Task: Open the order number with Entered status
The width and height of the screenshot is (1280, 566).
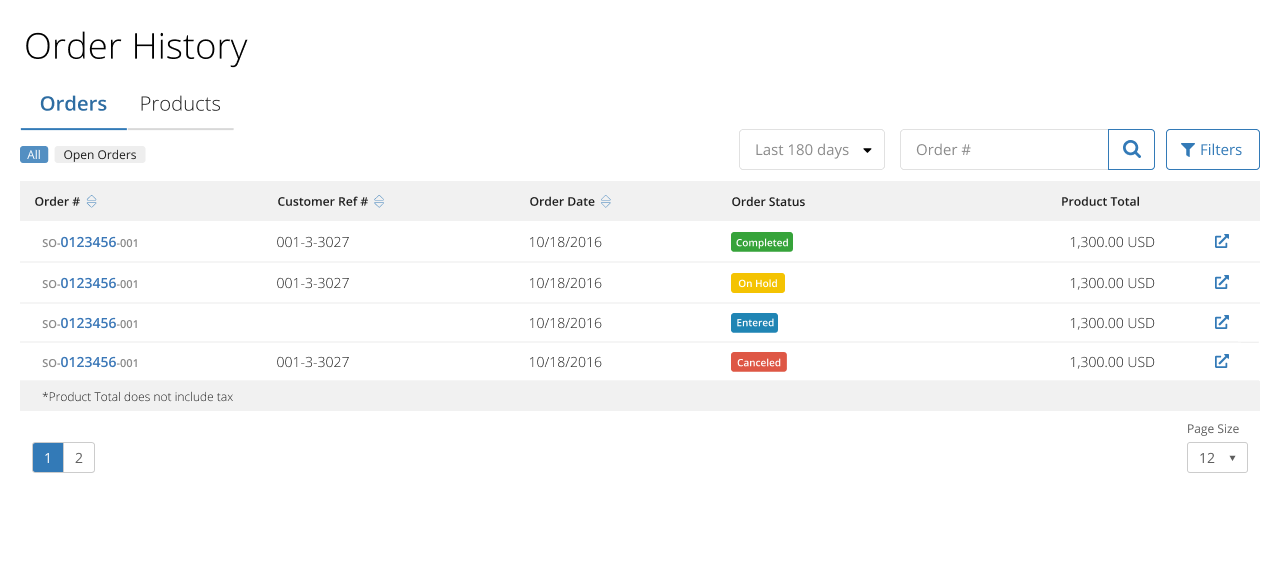Action: click(x=90, y=323)
